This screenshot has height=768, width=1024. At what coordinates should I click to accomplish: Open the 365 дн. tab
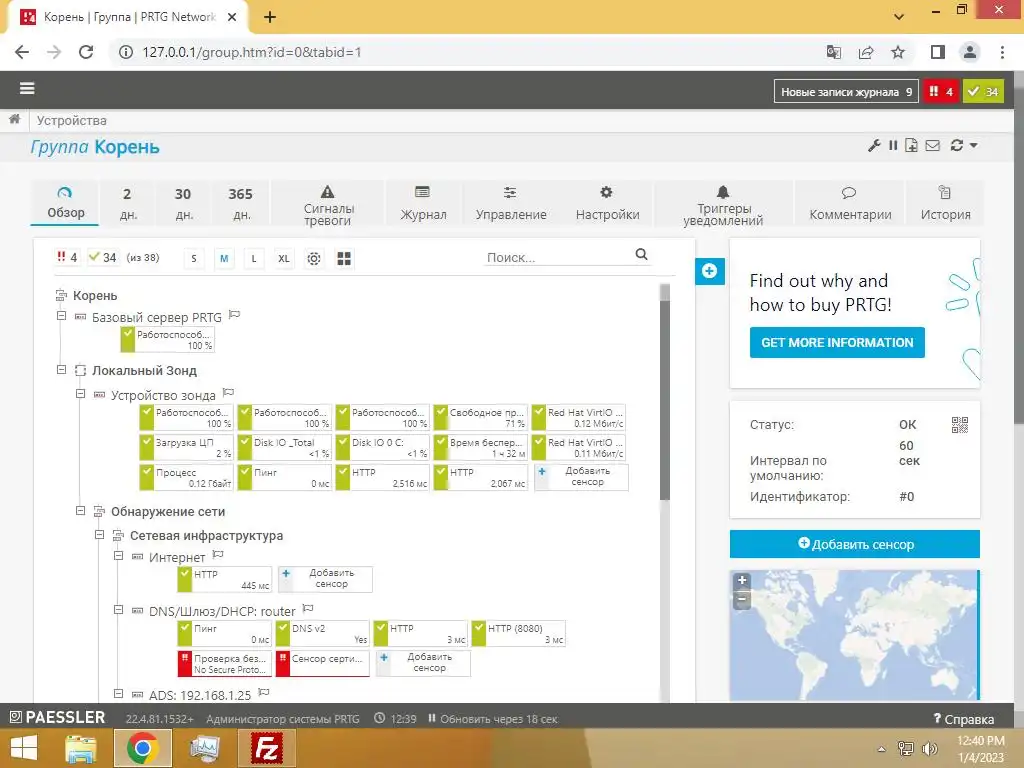(x=241, y=203)
